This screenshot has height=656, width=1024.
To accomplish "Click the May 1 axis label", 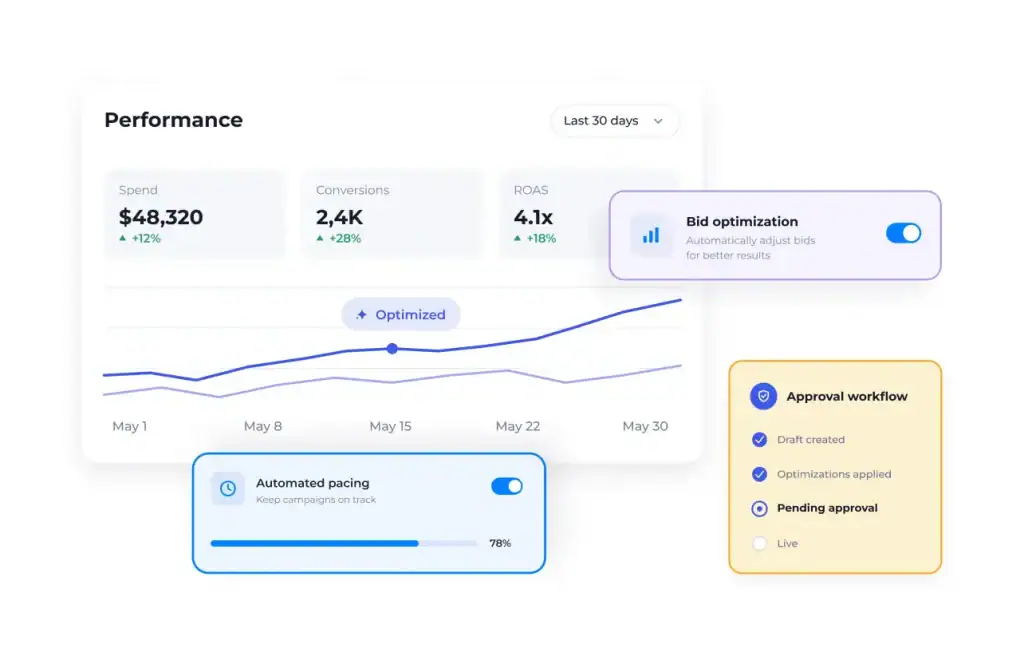I will [x=129, y=426].
